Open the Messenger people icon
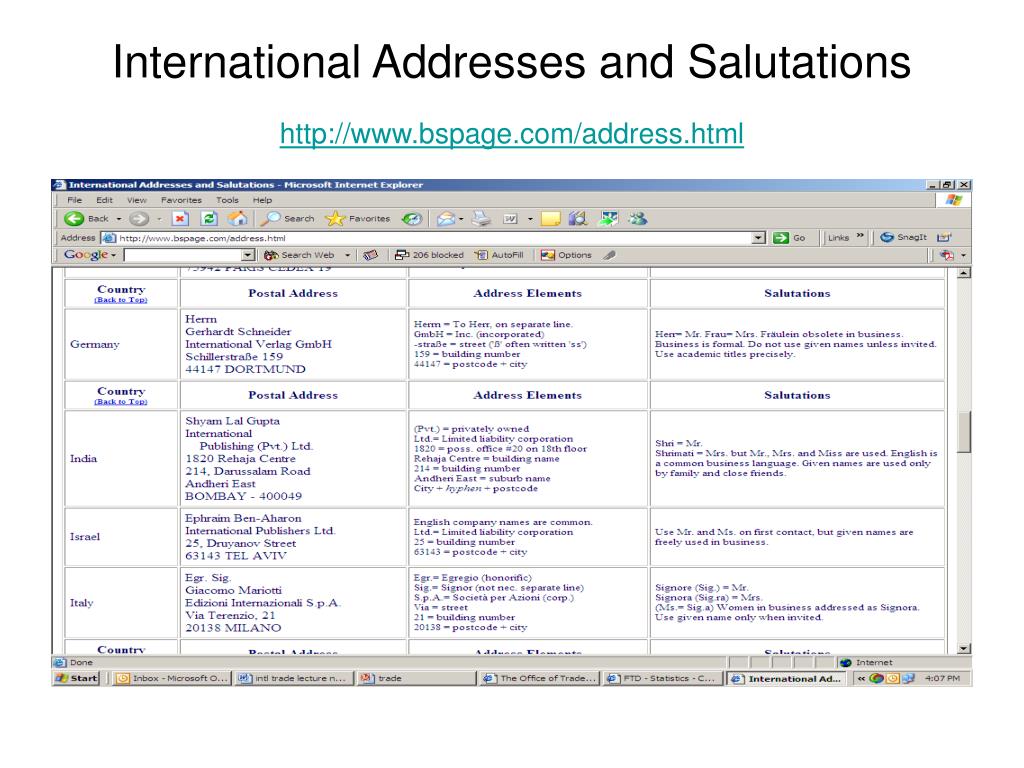This screenshot has height=768, width=1024. coord(638,219)
